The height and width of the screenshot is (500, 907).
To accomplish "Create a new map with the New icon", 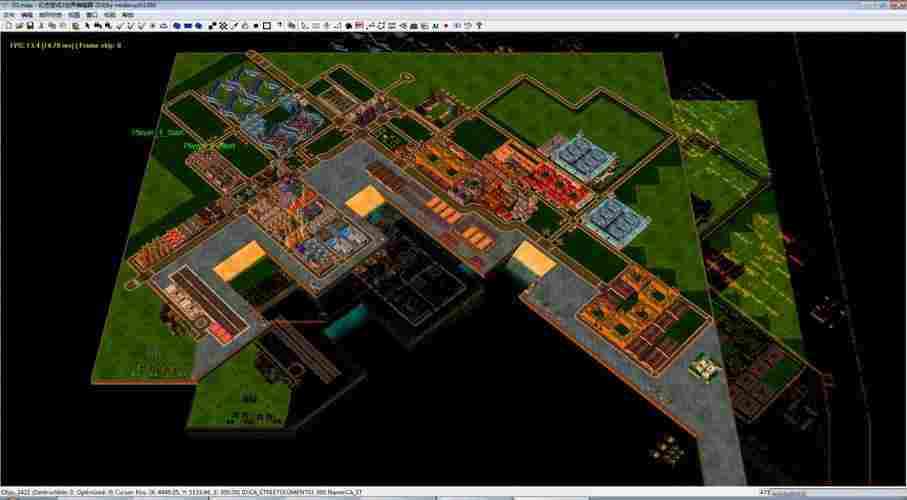I will (x=9, y=25).
